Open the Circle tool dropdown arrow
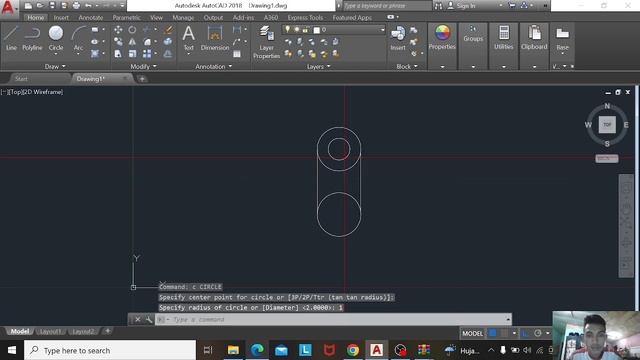This screenshot has width=640, height=360. point(56,54)
